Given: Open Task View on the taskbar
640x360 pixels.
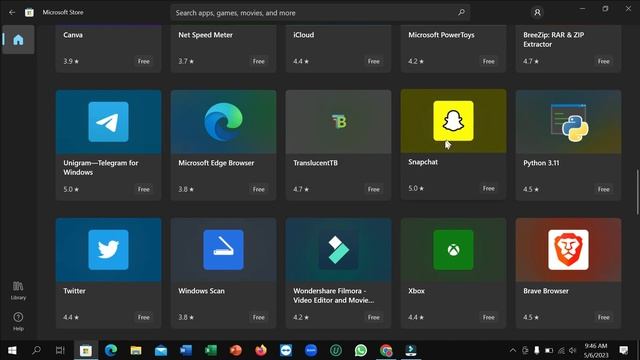Looking at the screenshot, I should click(60, 350).
